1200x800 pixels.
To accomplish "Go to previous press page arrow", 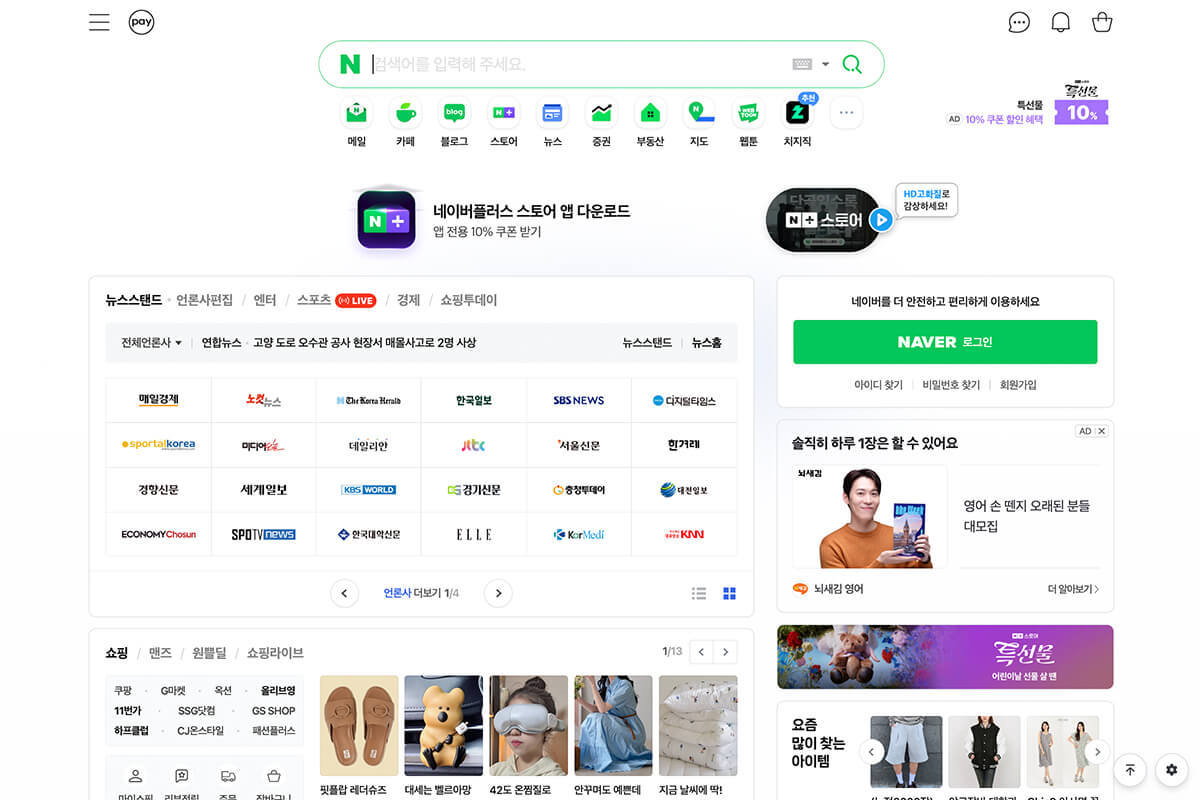I will click(x=344, y=593).
